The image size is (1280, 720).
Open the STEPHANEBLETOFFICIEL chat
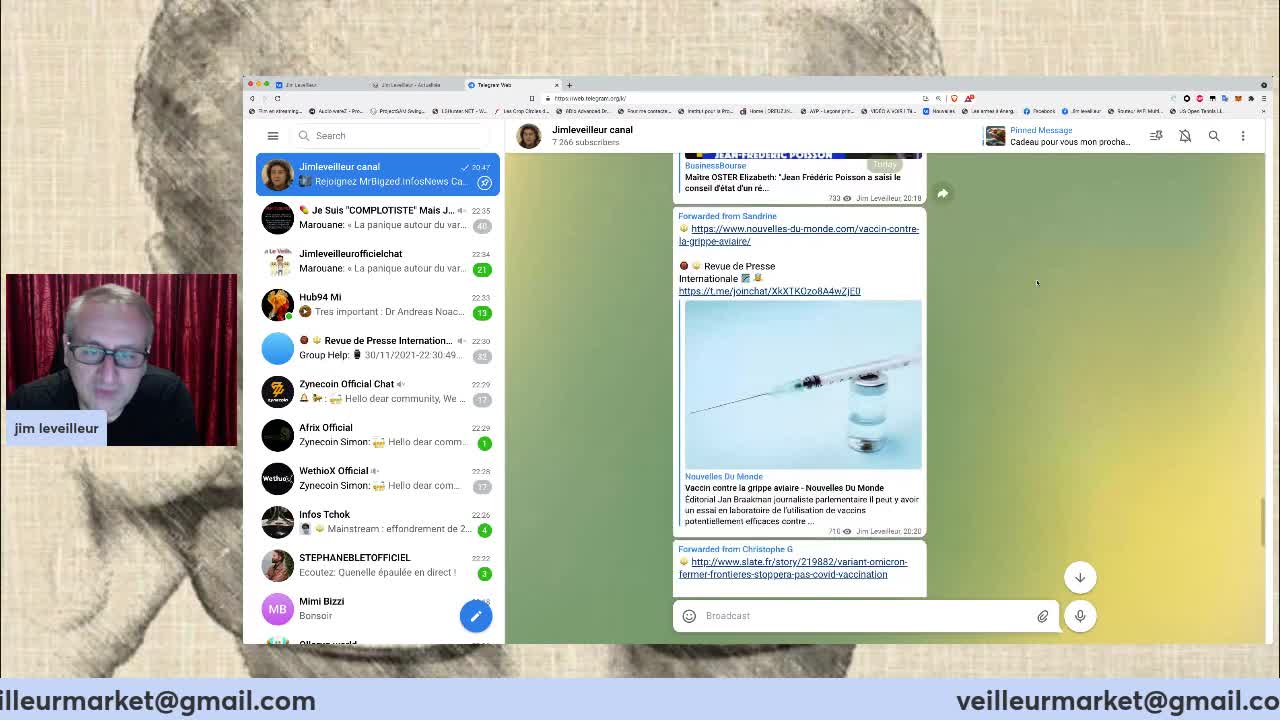click(x=378, y=565)
